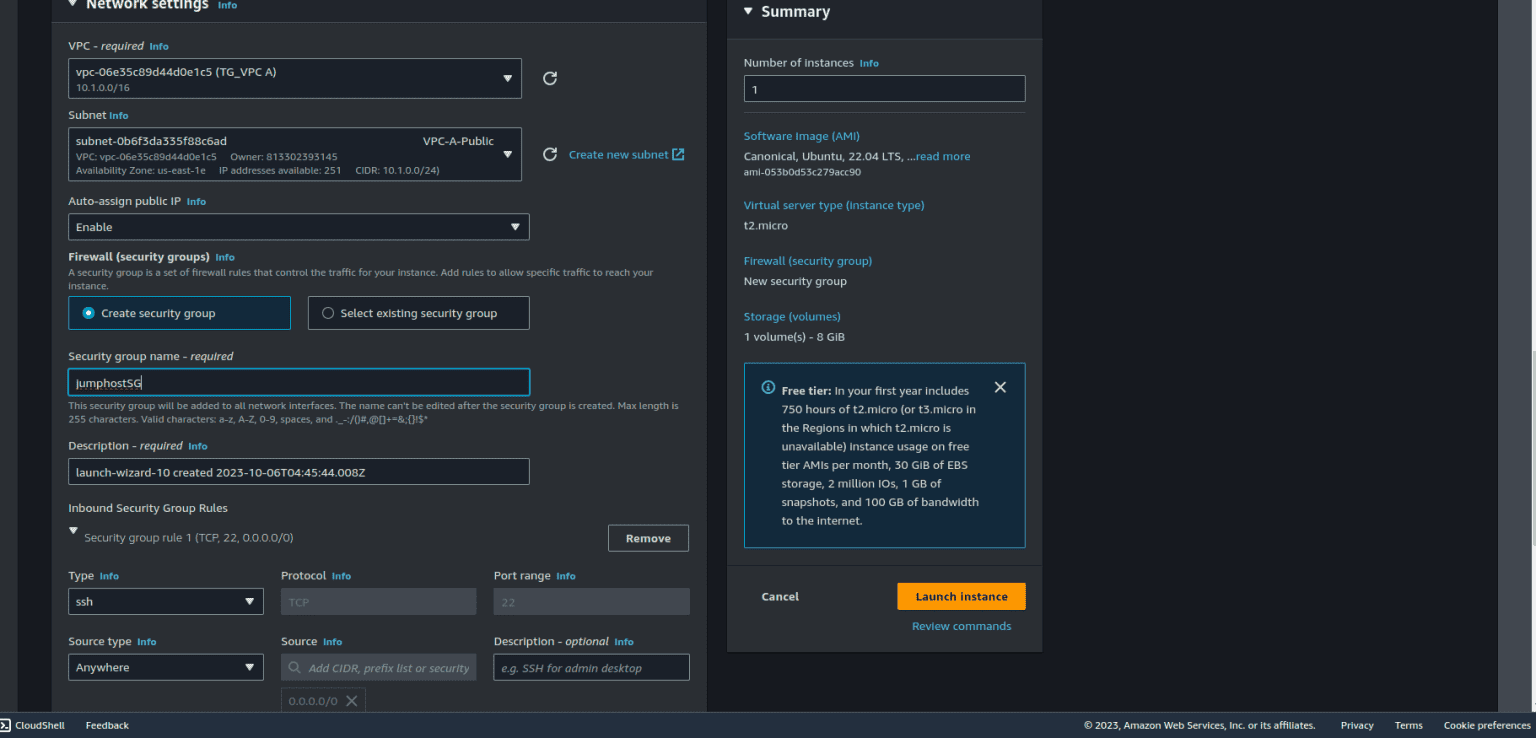The height and width of the screenshot is (738, 1536).
Task: Collapse the Summary panel
Action: click(748, 12)
